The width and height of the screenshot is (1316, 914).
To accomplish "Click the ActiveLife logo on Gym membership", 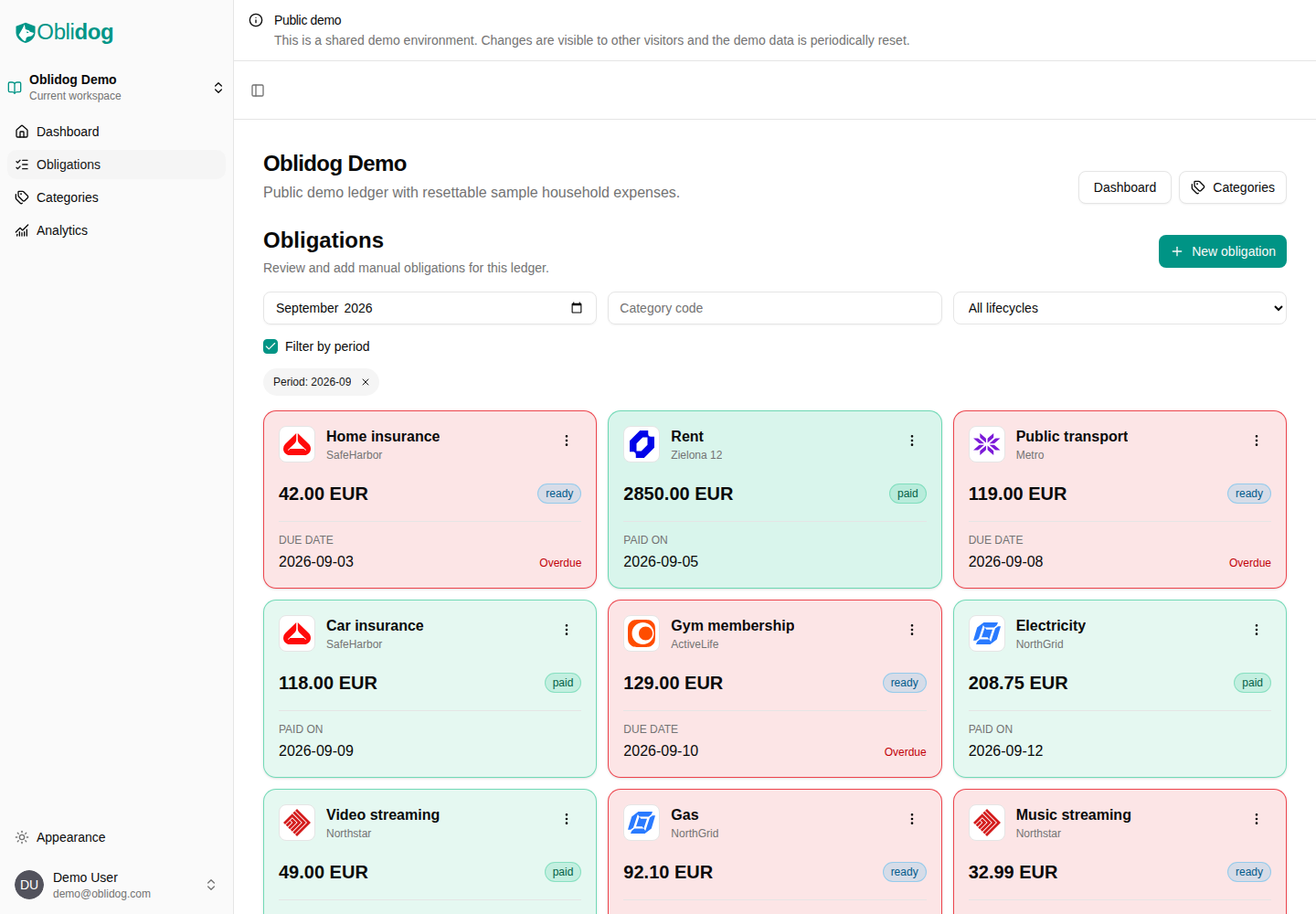I will pyautogui.click(x=642, y=633).
